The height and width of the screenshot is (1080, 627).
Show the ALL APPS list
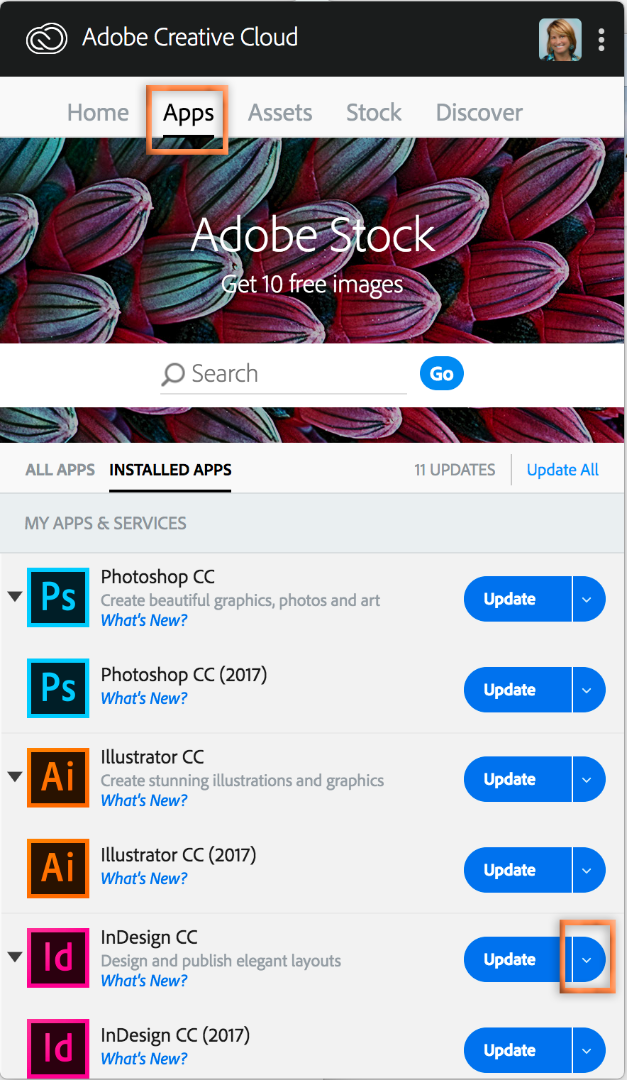(60, 469)
